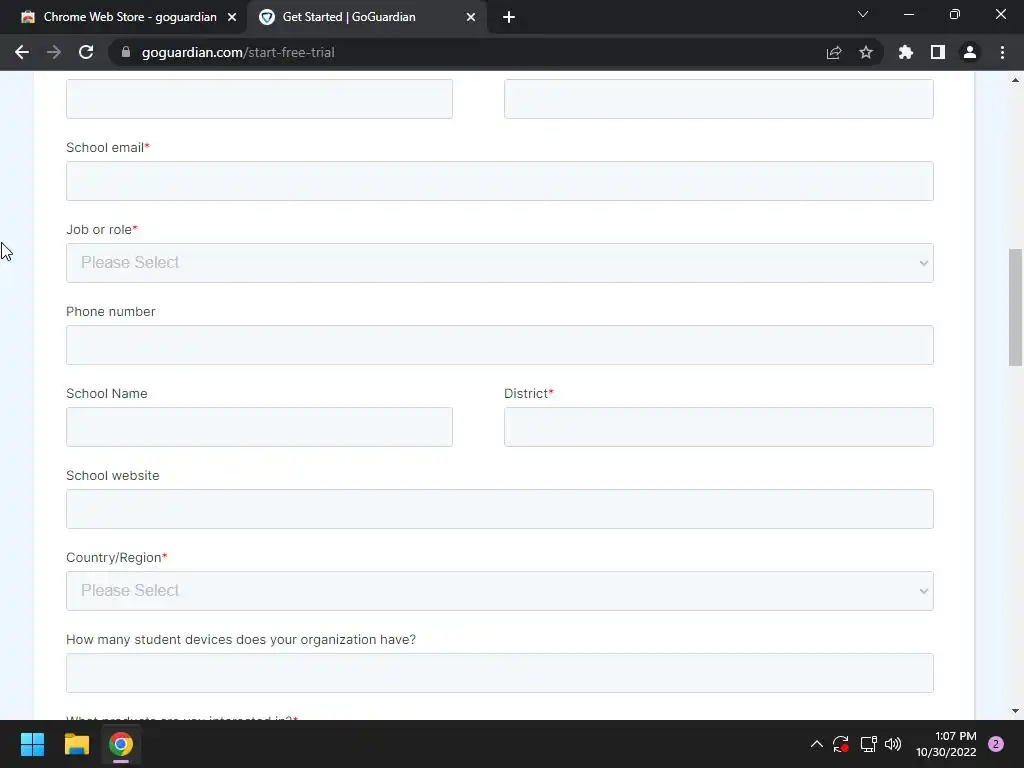Focus the School email field

[500, 181]
